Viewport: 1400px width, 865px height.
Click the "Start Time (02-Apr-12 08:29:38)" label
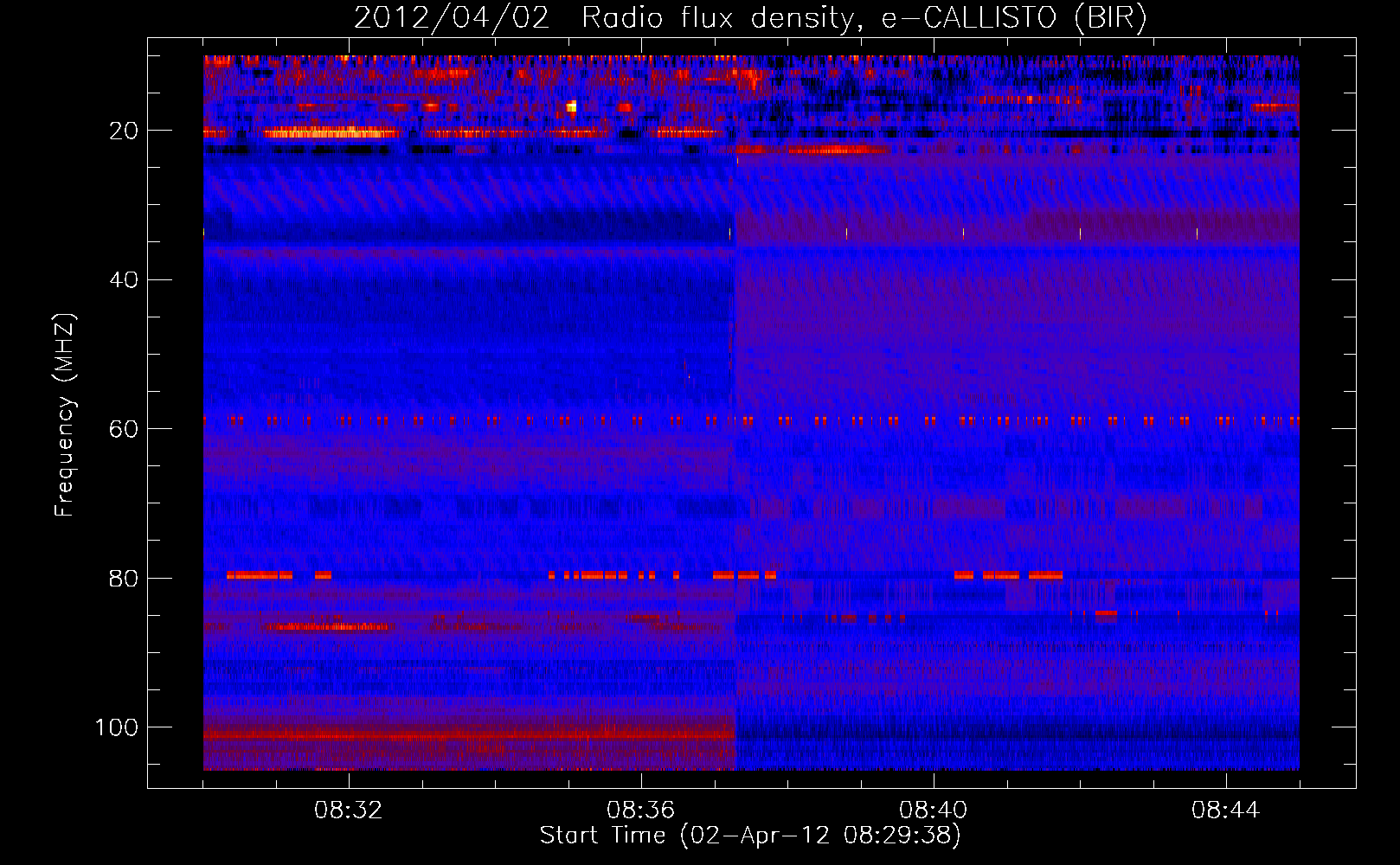pyautogui.click(x=750, y=836)
